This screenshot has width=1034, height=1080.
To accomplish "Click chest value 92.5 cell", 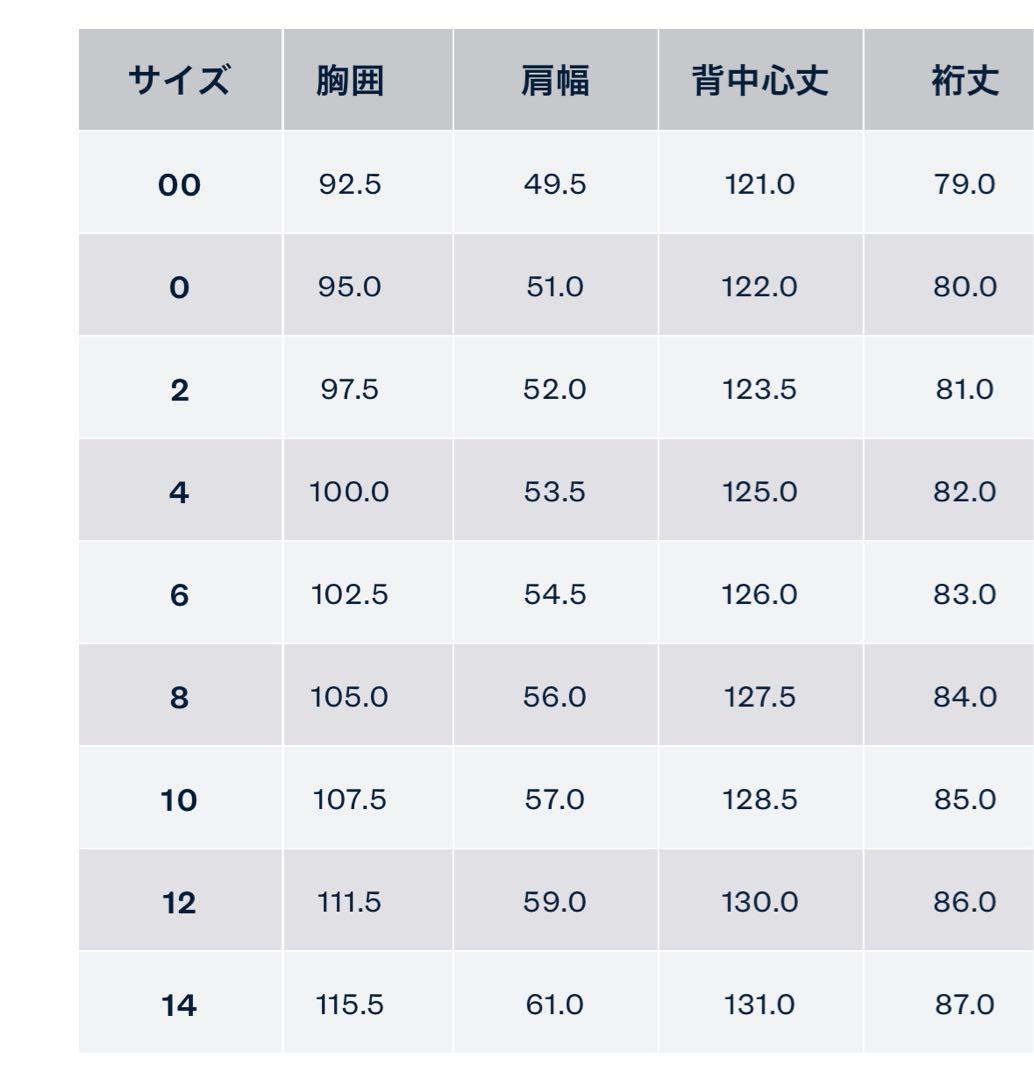I will pyautogui.click(x=349, y=184).
